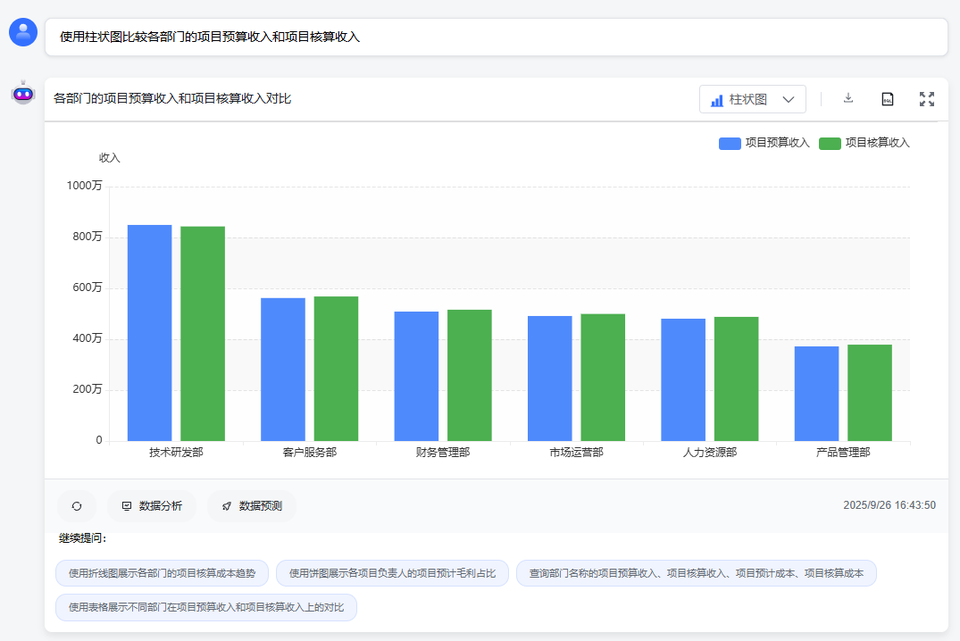
Task: Click the 200万 y-axis label
Action: coord(88,389)
